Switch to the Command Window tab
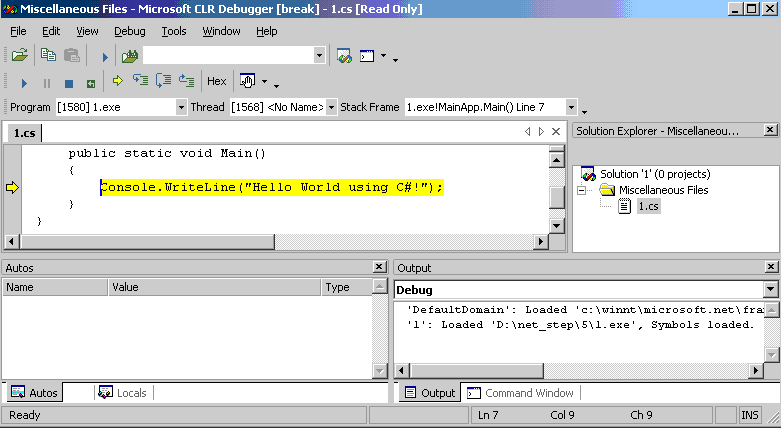 (521, 393)
